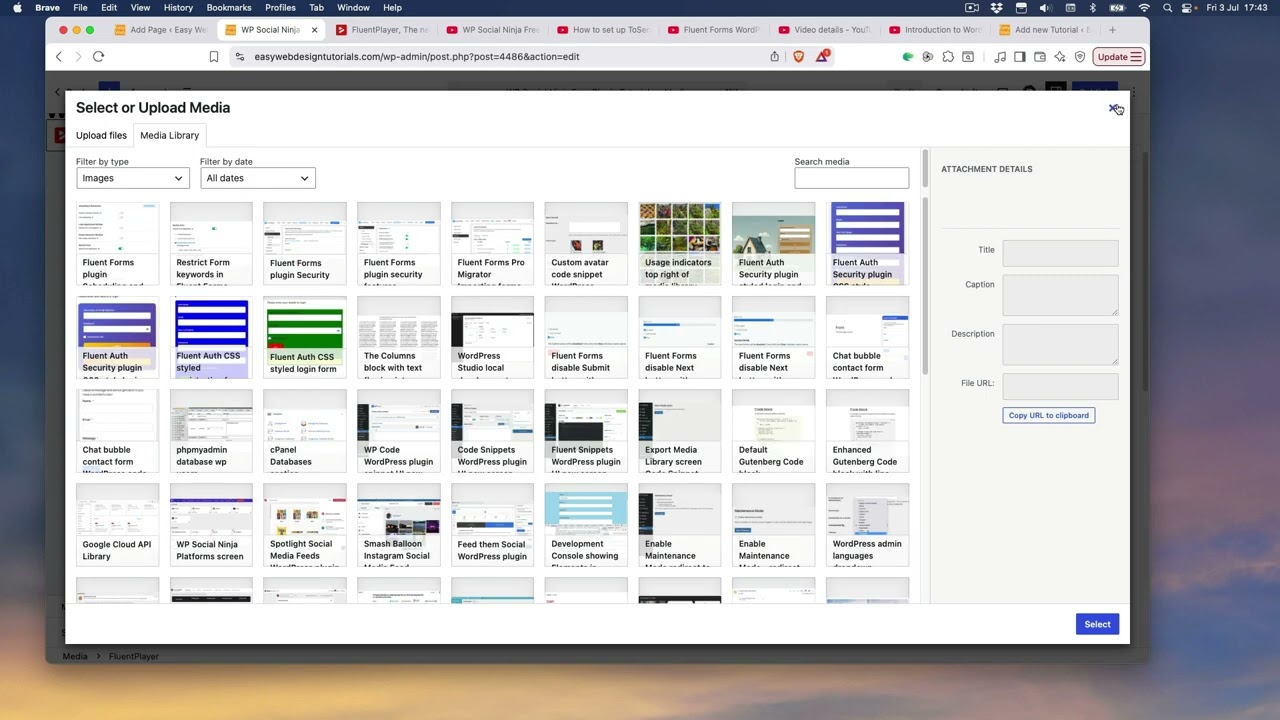Open the Extensions puzzle-piece icon
1280x720 pixels.
coord(948,57)
